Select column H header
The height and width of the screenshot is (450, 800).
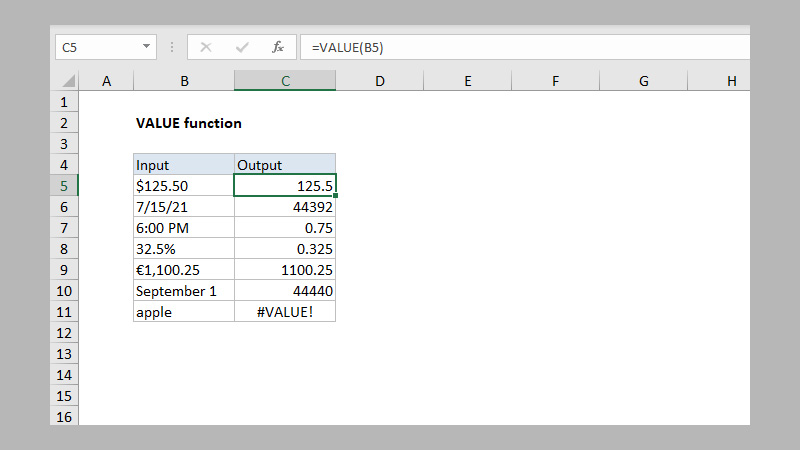pos(731,81)
